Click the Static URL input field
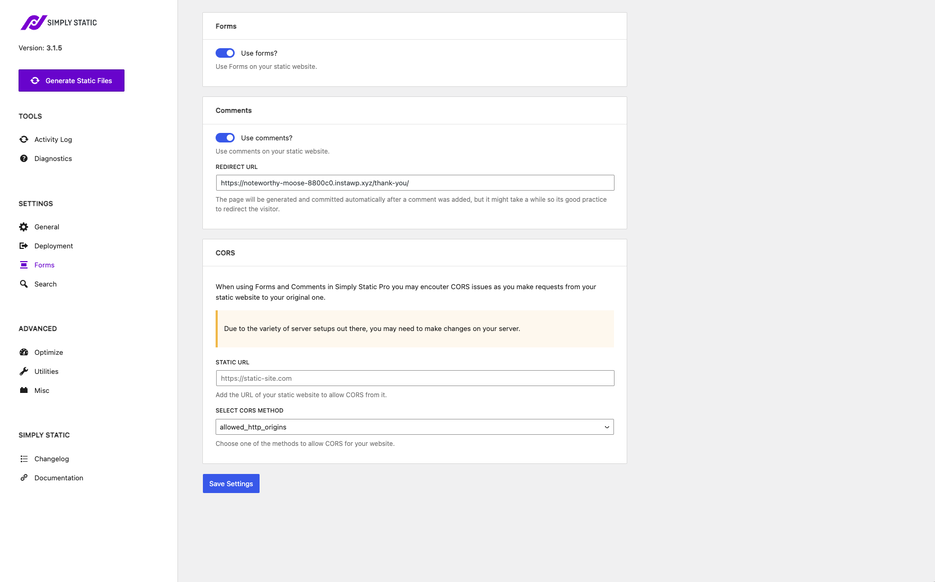This screenshot has height=582, width=935. pyautogui.click(x=414, y=377)
